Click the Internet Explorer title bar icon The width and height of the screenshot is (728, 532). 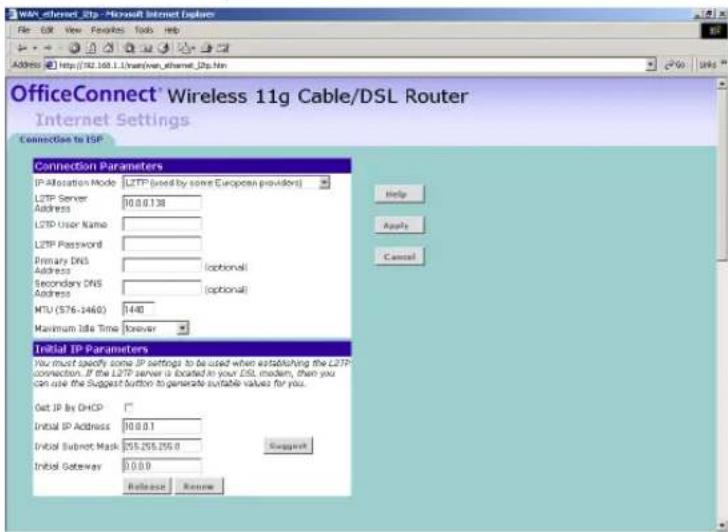[12, 14]
